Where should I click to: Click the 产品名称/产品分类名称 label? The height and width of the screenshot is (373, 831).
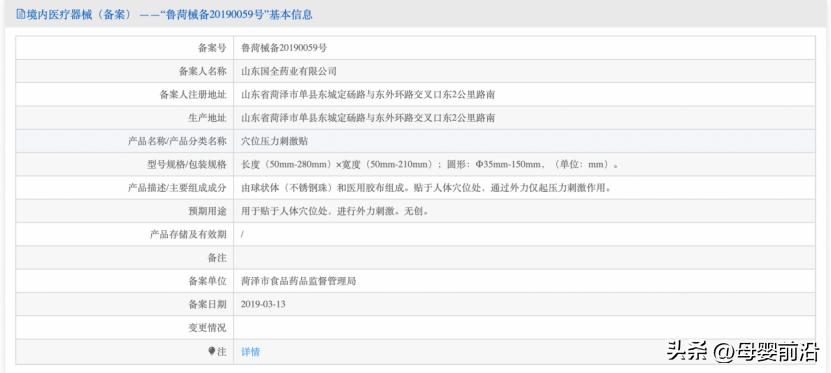pos(178,141)
